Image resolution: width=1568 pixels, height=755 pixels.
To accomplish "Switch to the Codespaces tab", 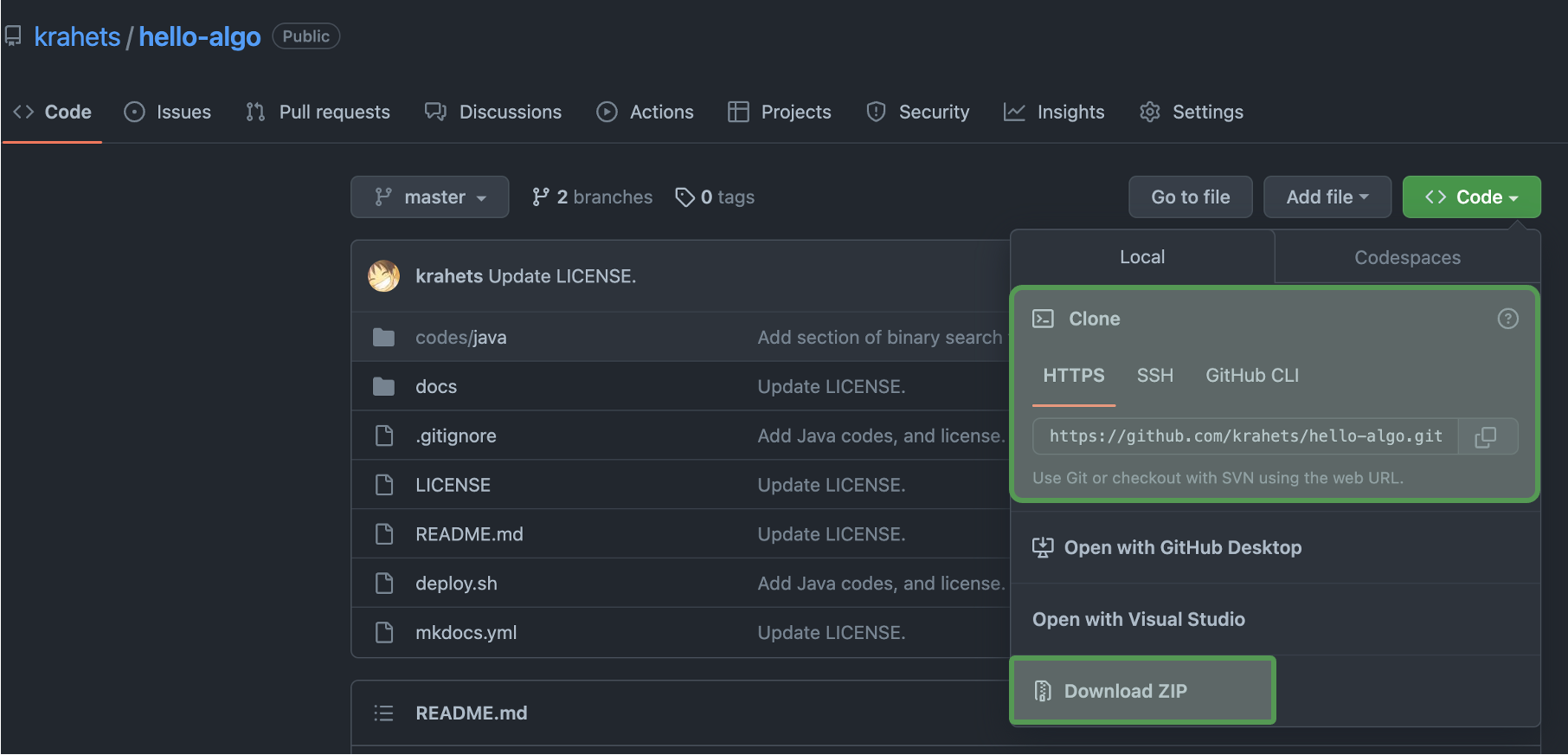I will coord(1406,258).
